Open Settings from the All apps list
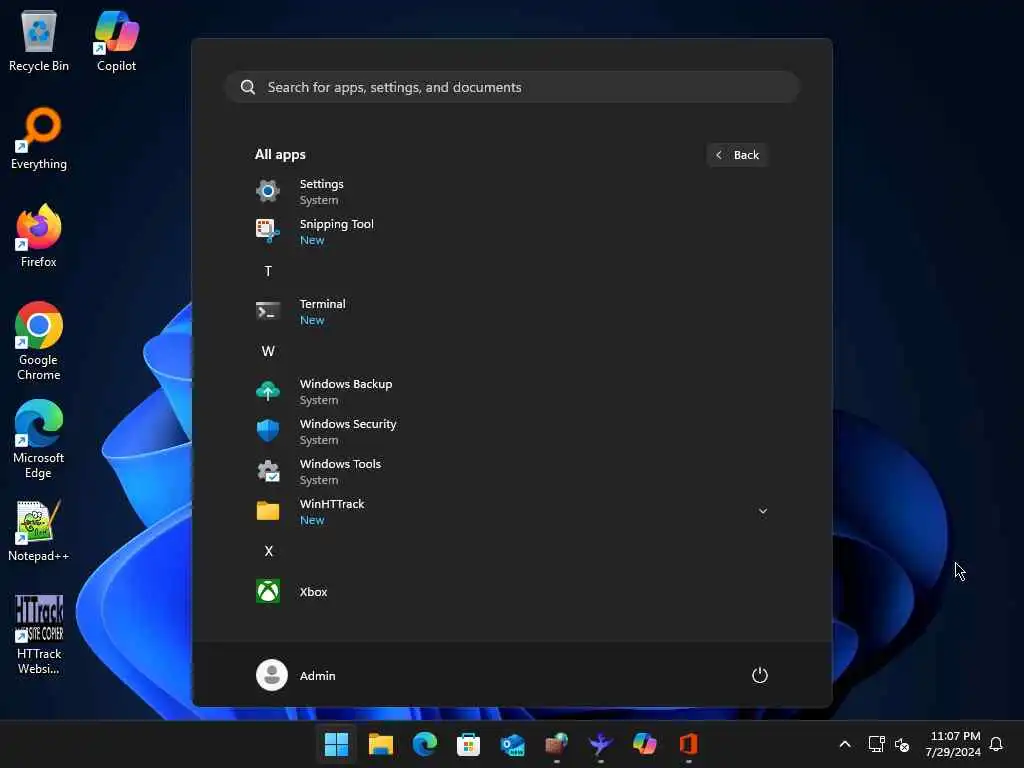 point(511,192)
